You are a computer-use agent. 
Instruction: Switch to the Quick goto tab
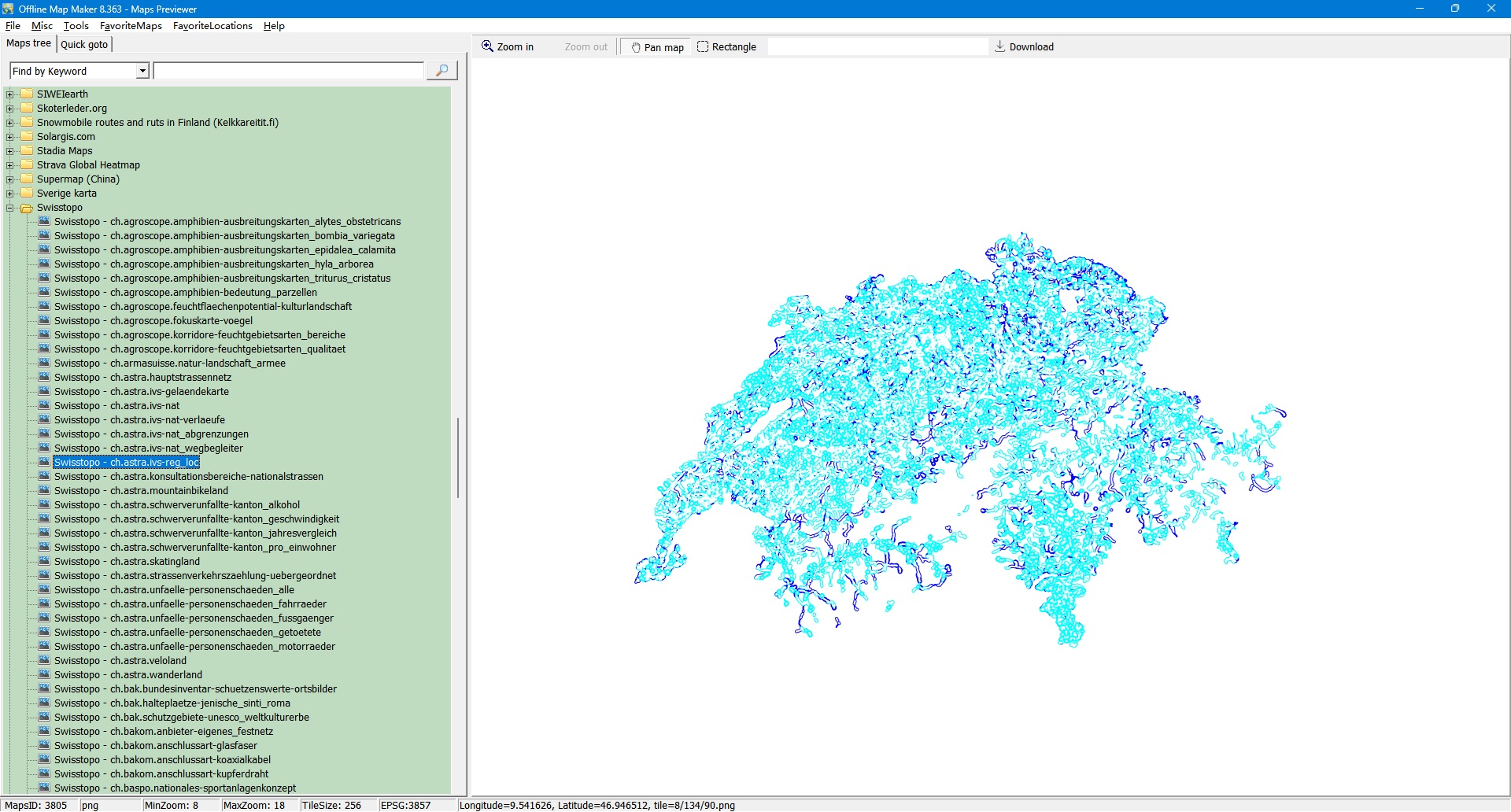point(84,44)
